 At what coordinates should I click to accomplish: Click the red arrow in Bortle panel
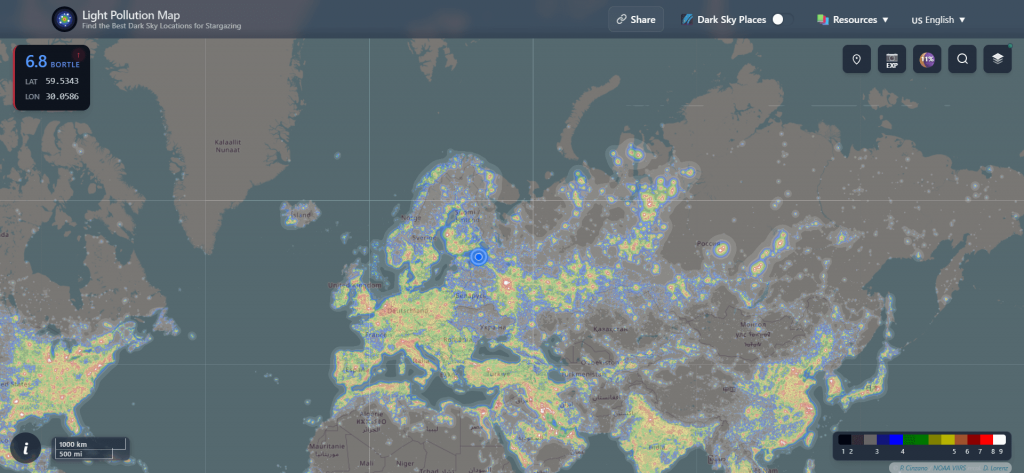77,54
